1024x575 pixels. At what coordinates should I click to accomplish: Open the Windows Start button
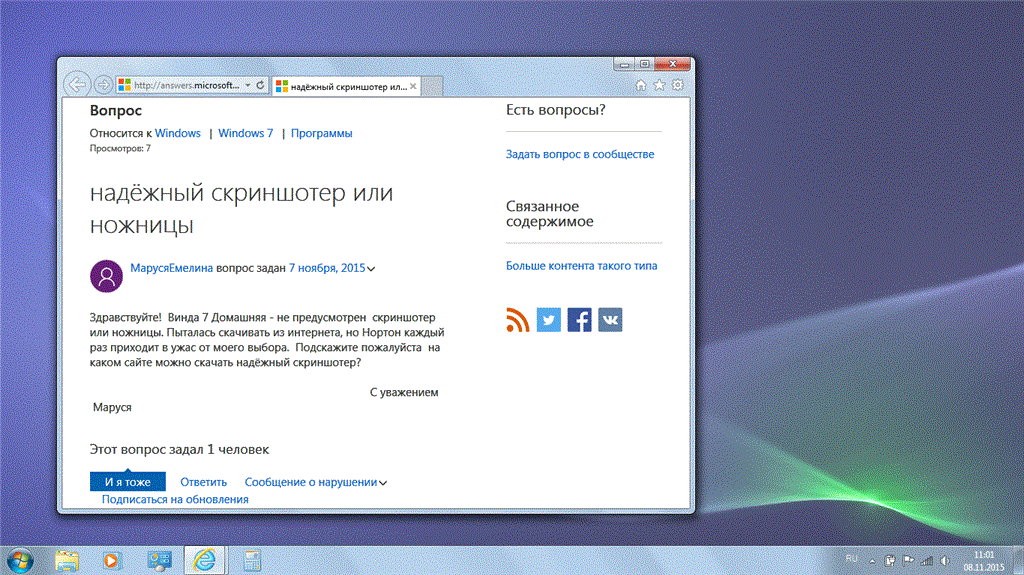click(20, 560)
